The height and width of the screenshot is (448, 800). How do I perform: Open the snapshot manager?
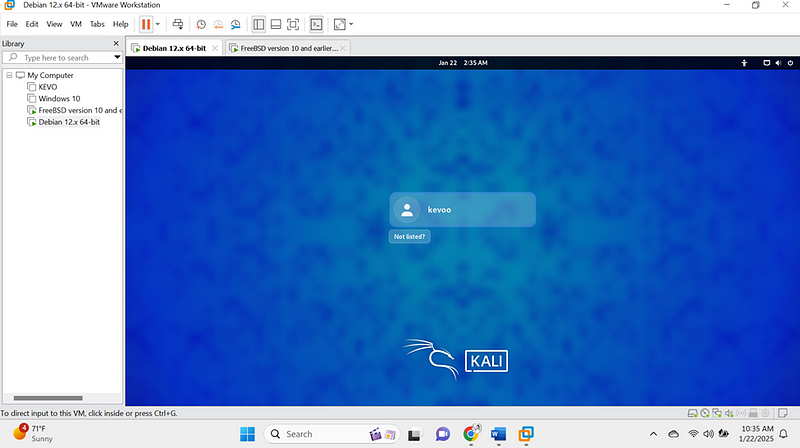235,24
